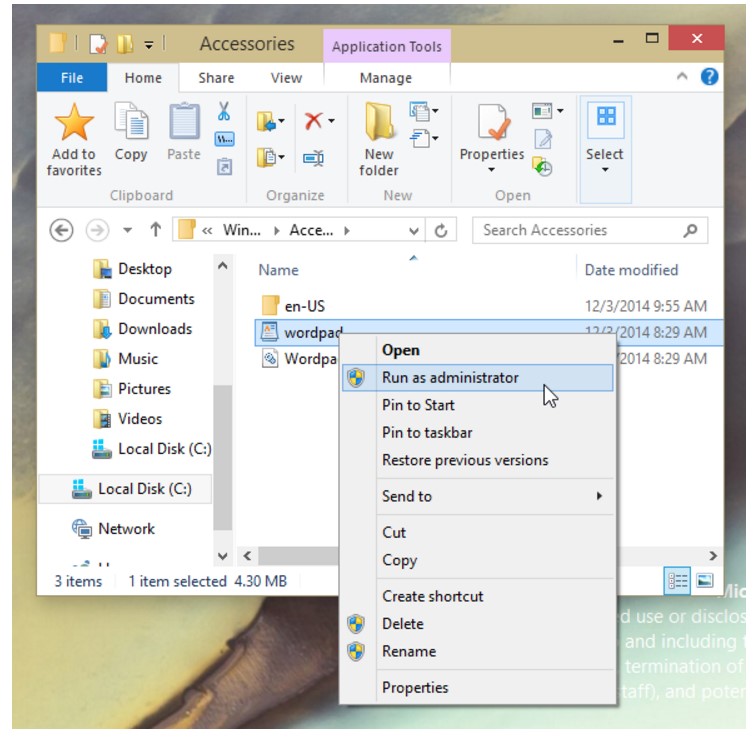Image resolution: width=756 pixels, height=737 pixels.
Task: Choose Rename in the context menu
Action: click(478, 651)
